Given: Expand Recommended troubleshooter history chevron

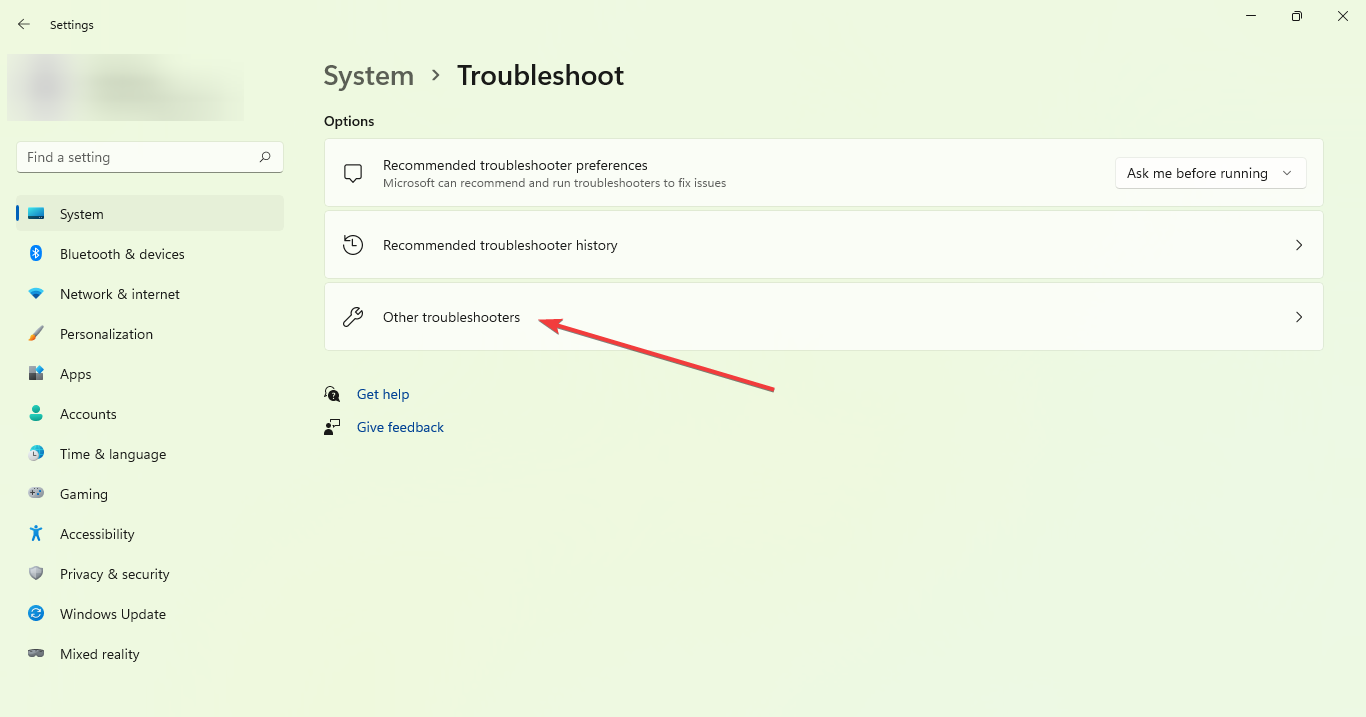Looking at the screenshot, I should (1299, 245).
